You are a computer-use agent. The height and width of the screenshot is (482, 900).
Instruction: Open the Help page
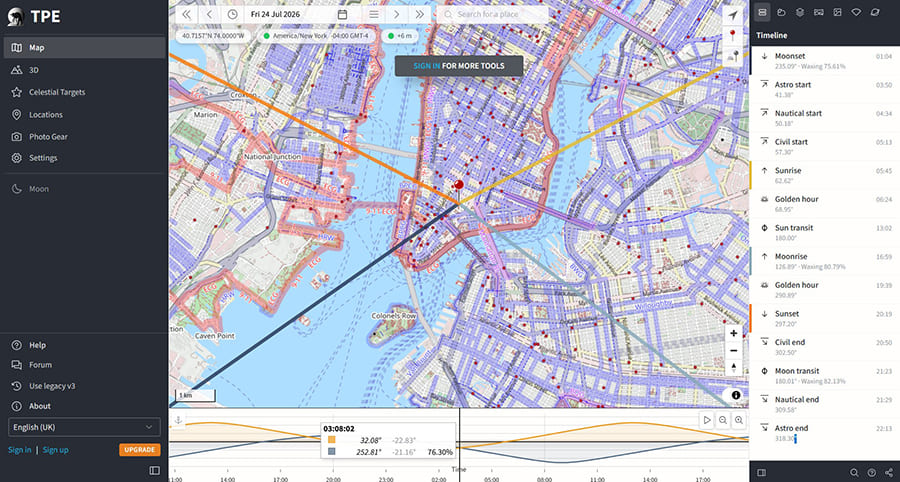click(x=84, y=345)
